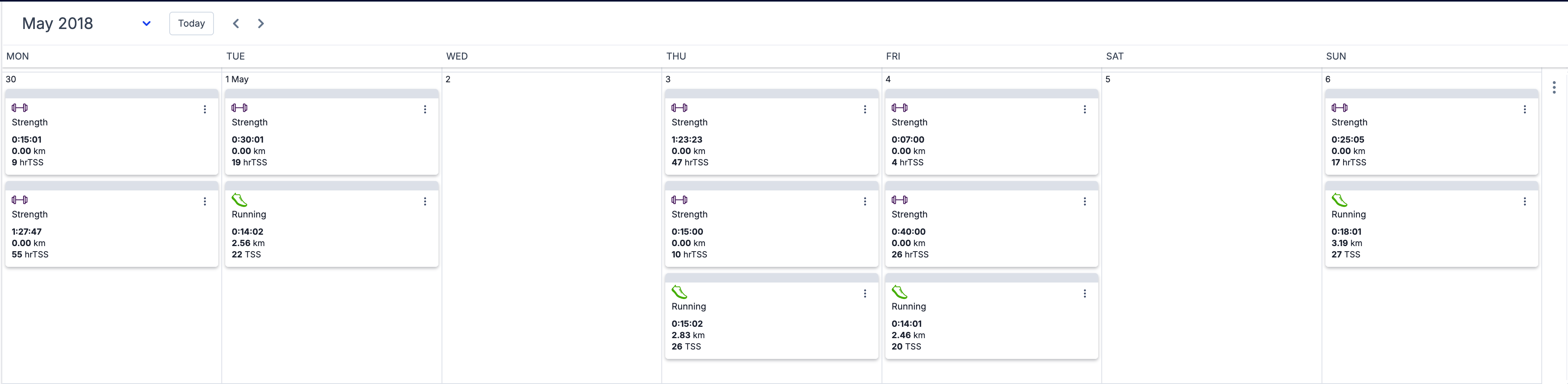Click the running shoe icon on Thursday's 2.83 km run
1568x384 pixels.
(679, 292)
